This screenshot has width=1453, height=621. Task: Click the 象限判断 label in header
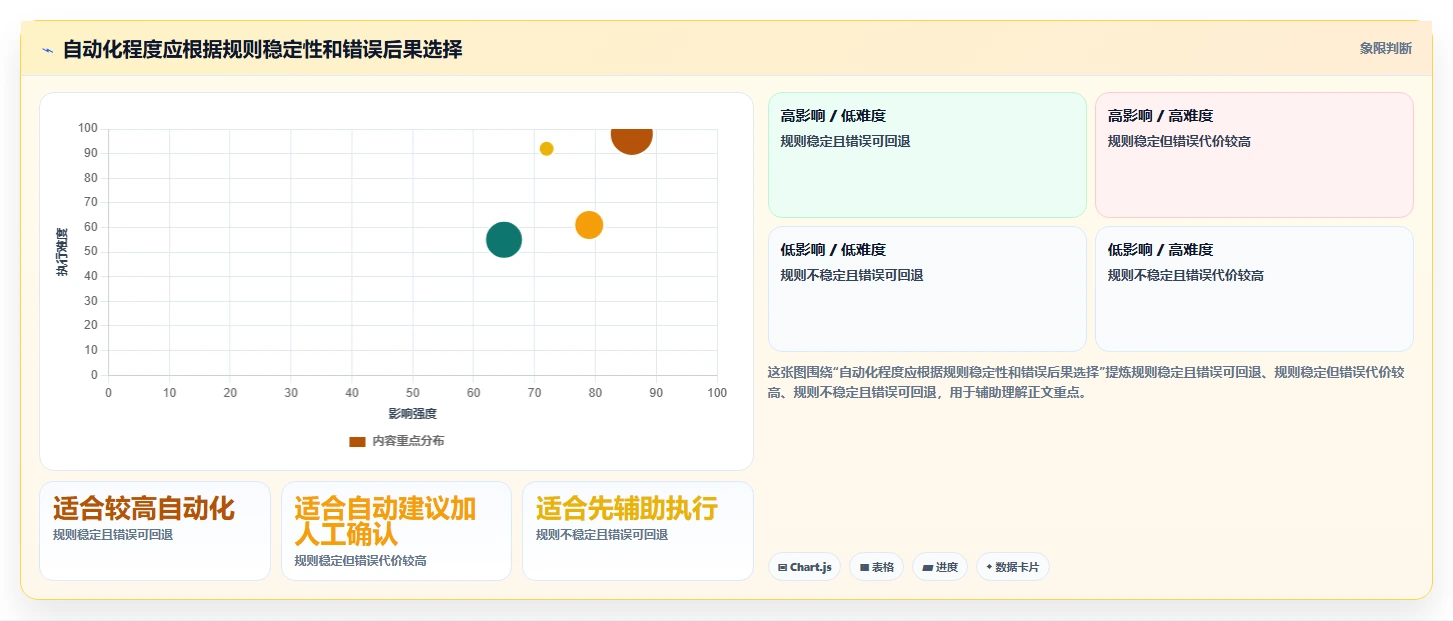[x=1385, y=48]
